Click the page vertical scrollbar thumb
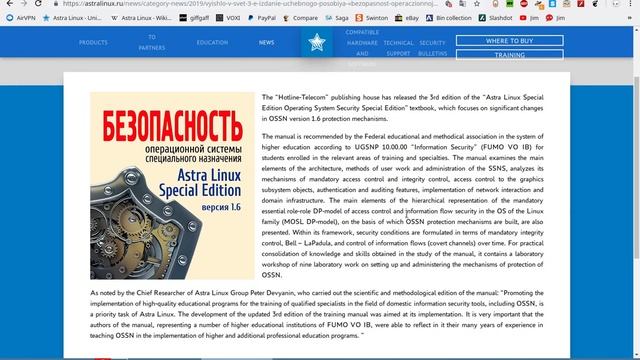 pos(636,167)
